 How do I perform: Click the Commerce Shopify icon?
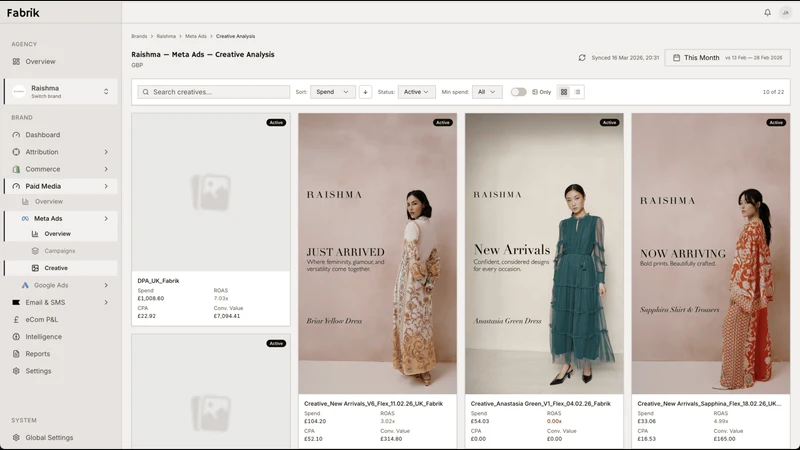16,169
